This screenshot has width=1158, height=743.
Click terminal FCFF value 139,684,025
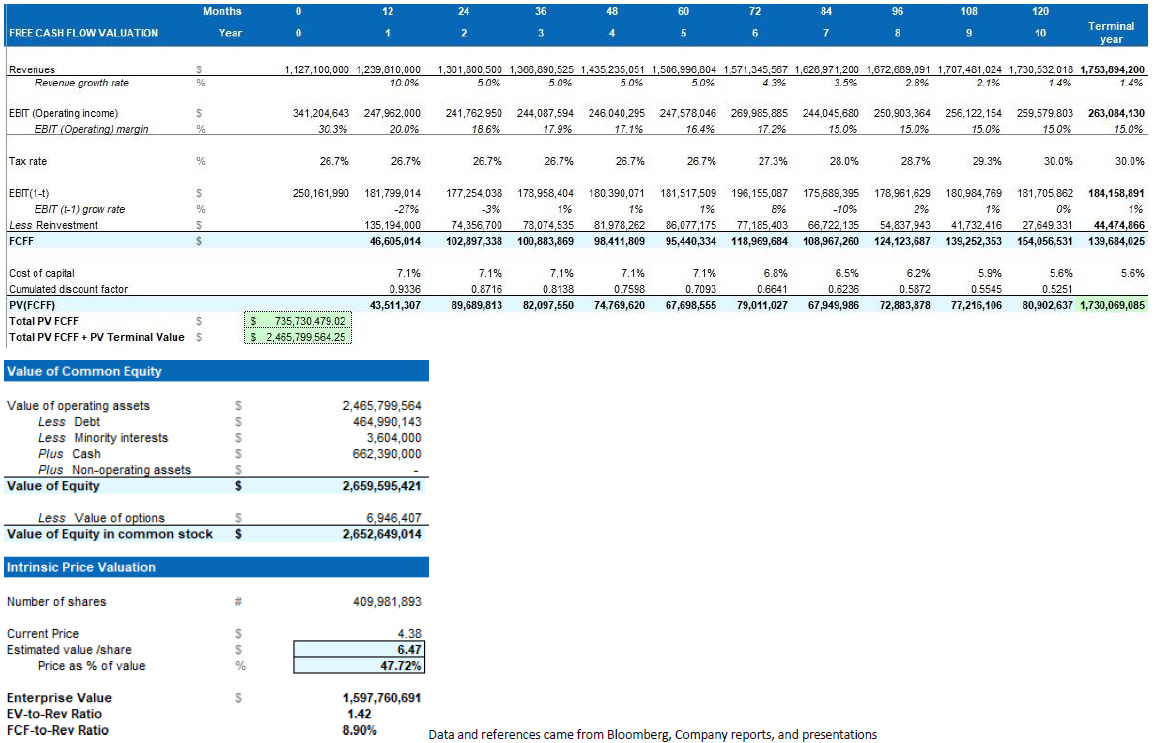point(1116,242)
